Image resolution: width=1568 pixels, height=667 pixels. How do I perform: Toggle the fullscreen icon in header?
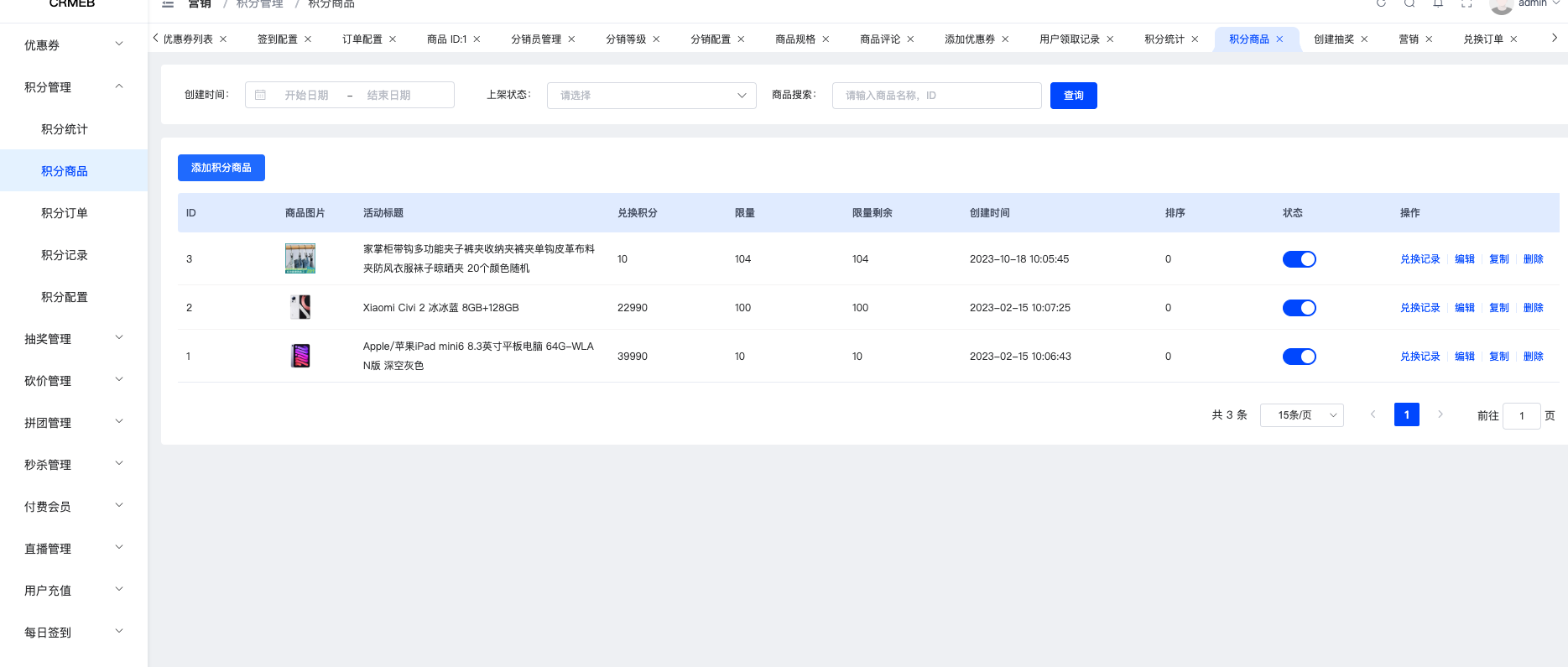coord(1466,3)
